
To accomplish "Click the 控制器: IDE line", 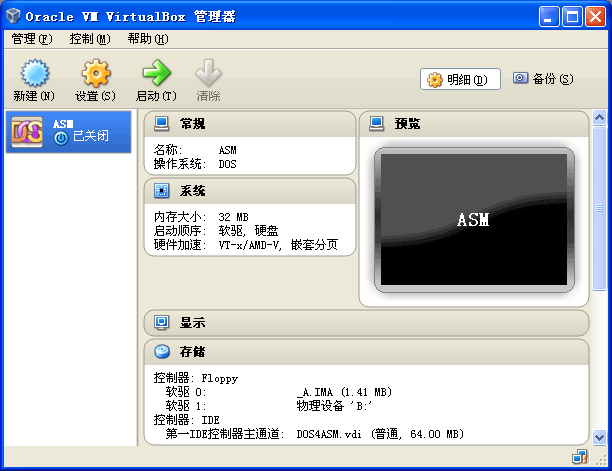I will 187,420.
